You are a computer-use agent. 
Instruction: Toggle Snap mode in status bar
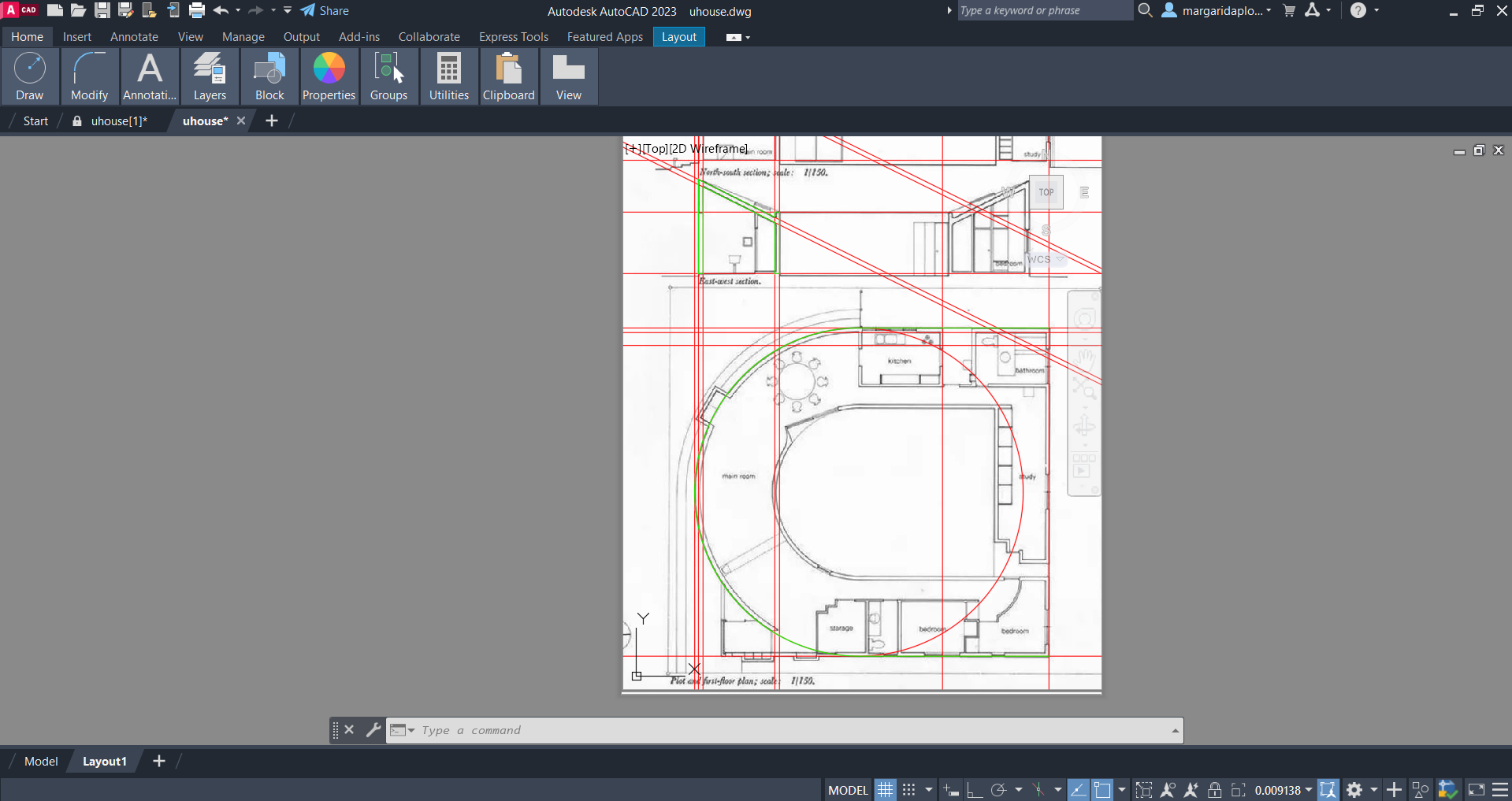pos(909,790)
